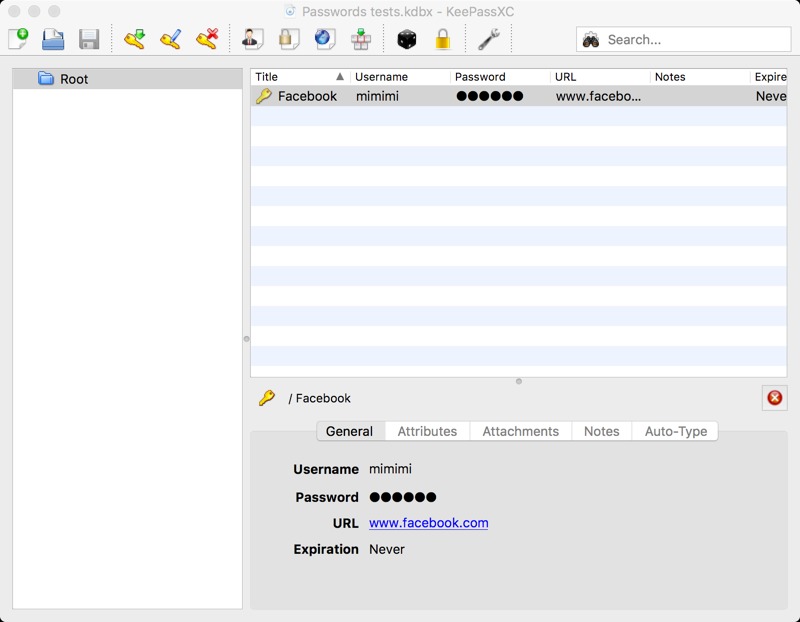Close the entry preview panel red X

pos(774,397)
